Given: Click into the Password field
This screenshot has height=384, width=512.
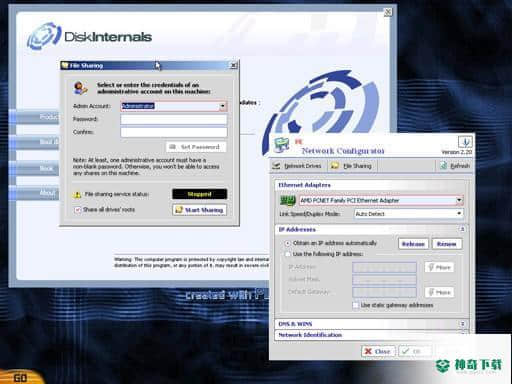Looking at the screenshot, I should [x=174, y=119].
